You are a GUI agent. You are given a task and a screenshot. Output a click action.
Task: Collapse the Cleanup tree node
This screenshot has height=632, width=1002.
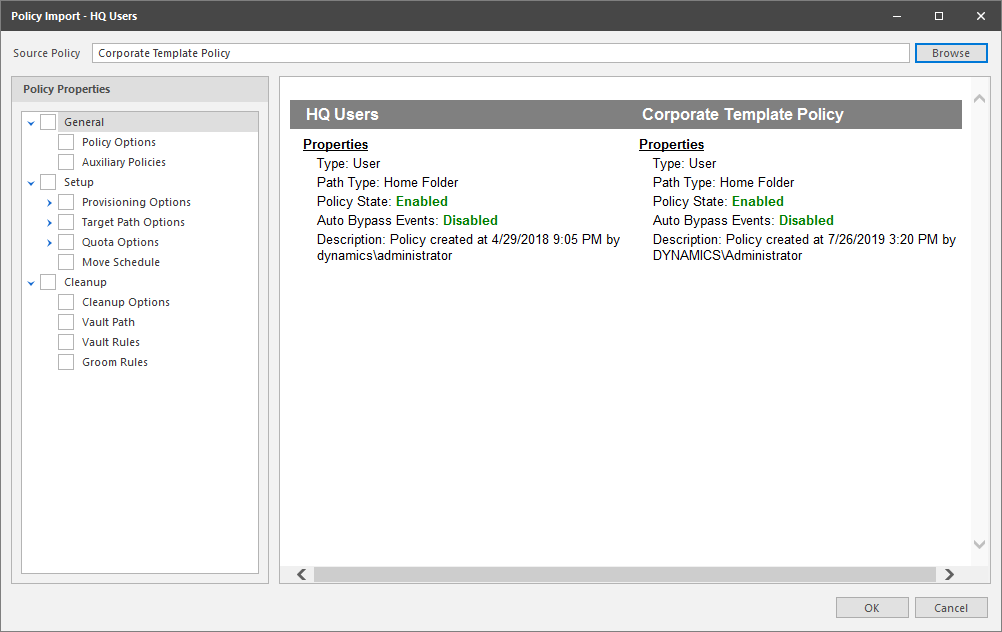[x=31, y=282]
